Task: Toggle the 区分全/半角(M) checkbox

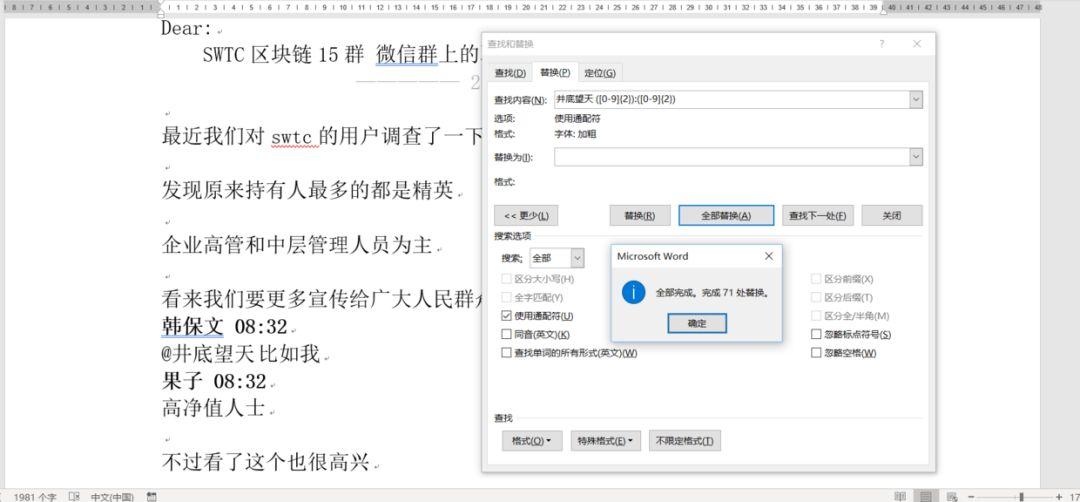Action: click(x=816, y=316)
